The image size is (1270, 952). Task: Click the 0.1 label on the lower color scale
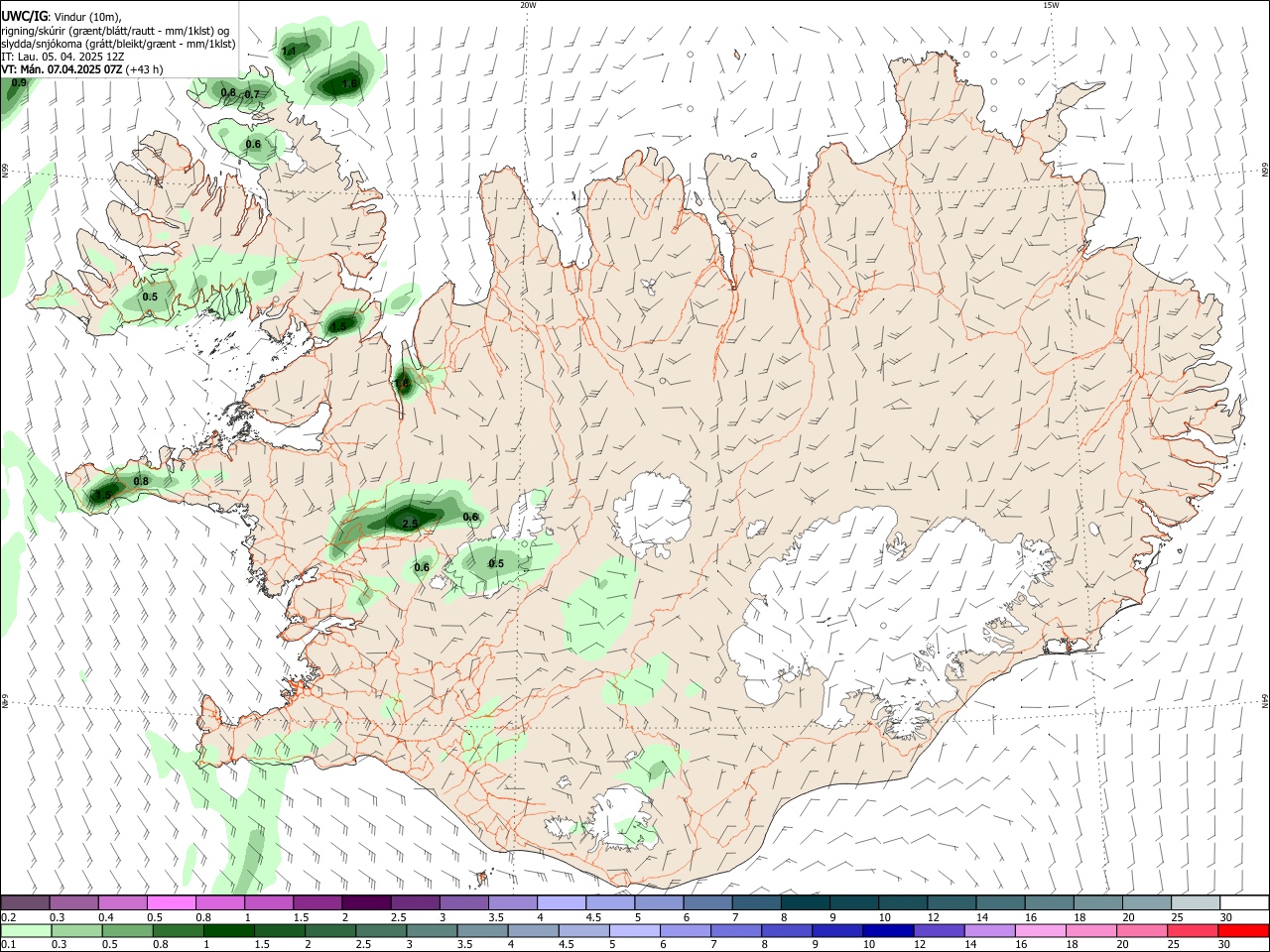point(8,944)
